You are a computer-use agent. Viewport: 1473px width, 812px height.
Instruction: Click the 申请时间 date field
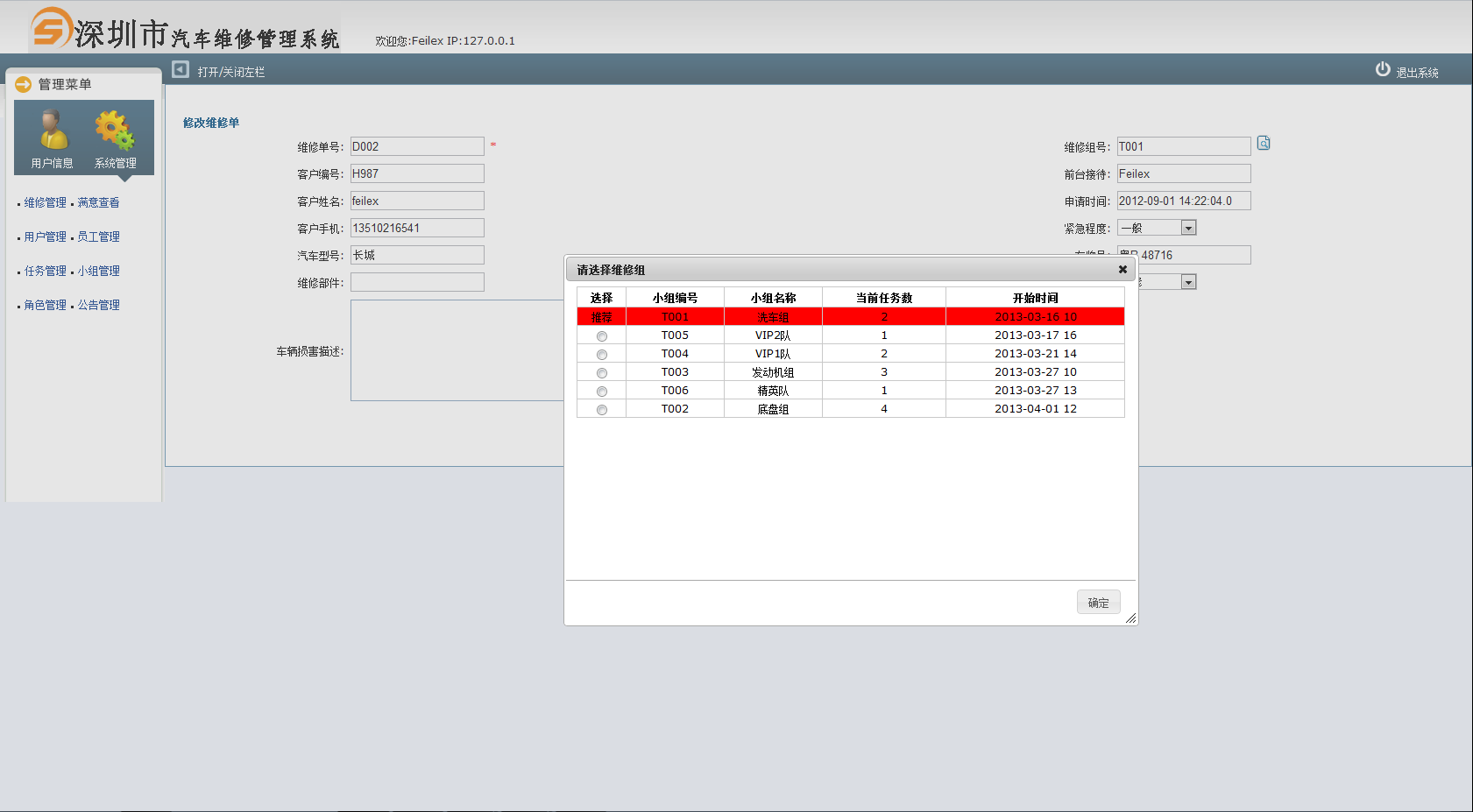click(1184, 201)
